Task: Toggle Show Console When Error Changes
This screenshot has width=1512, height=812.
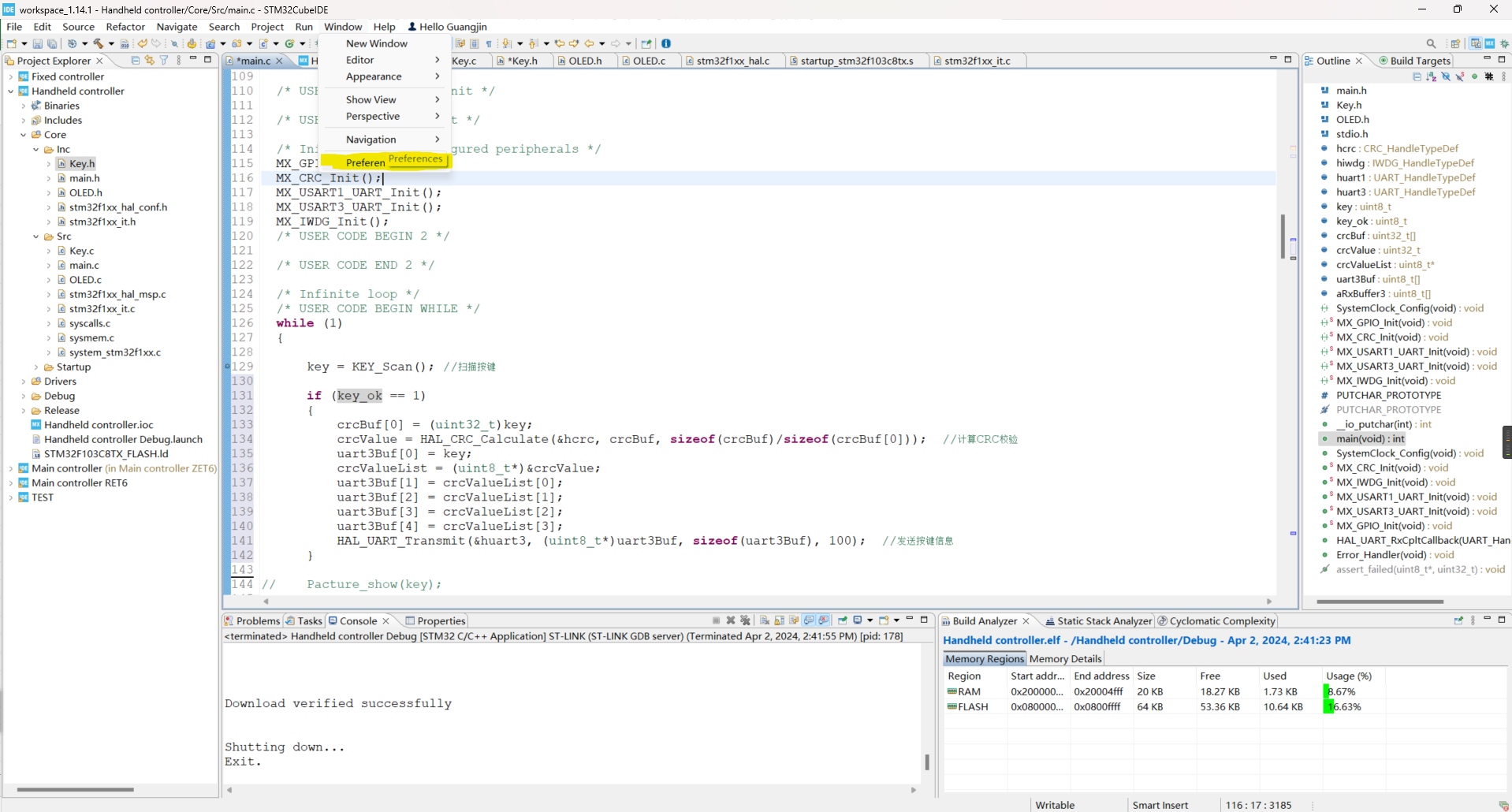Action: pyautogui.click(x=823, y=620)
